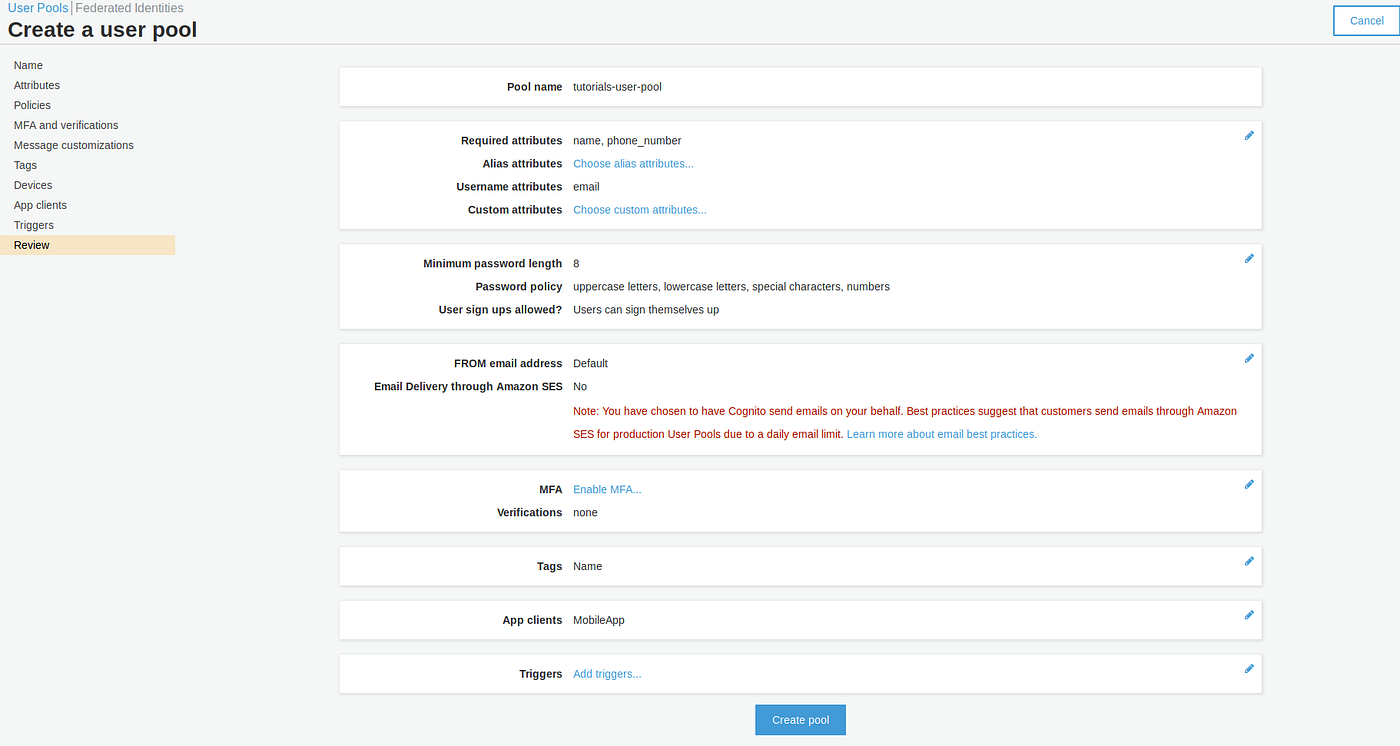Click Choose custom attributes link
The width and height of the screenshot is (1400, 746).
[x=640, y=210]
